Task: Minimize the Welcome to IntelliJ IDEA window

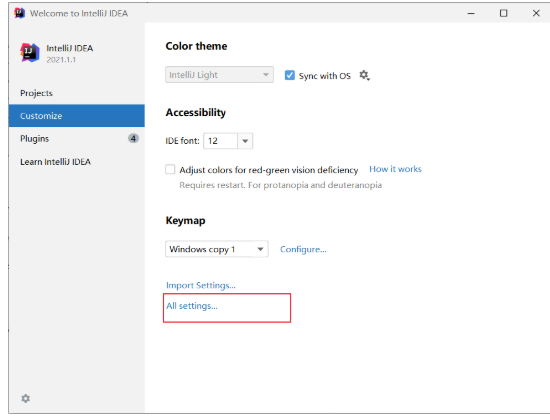Action: (x=471, y=13)
